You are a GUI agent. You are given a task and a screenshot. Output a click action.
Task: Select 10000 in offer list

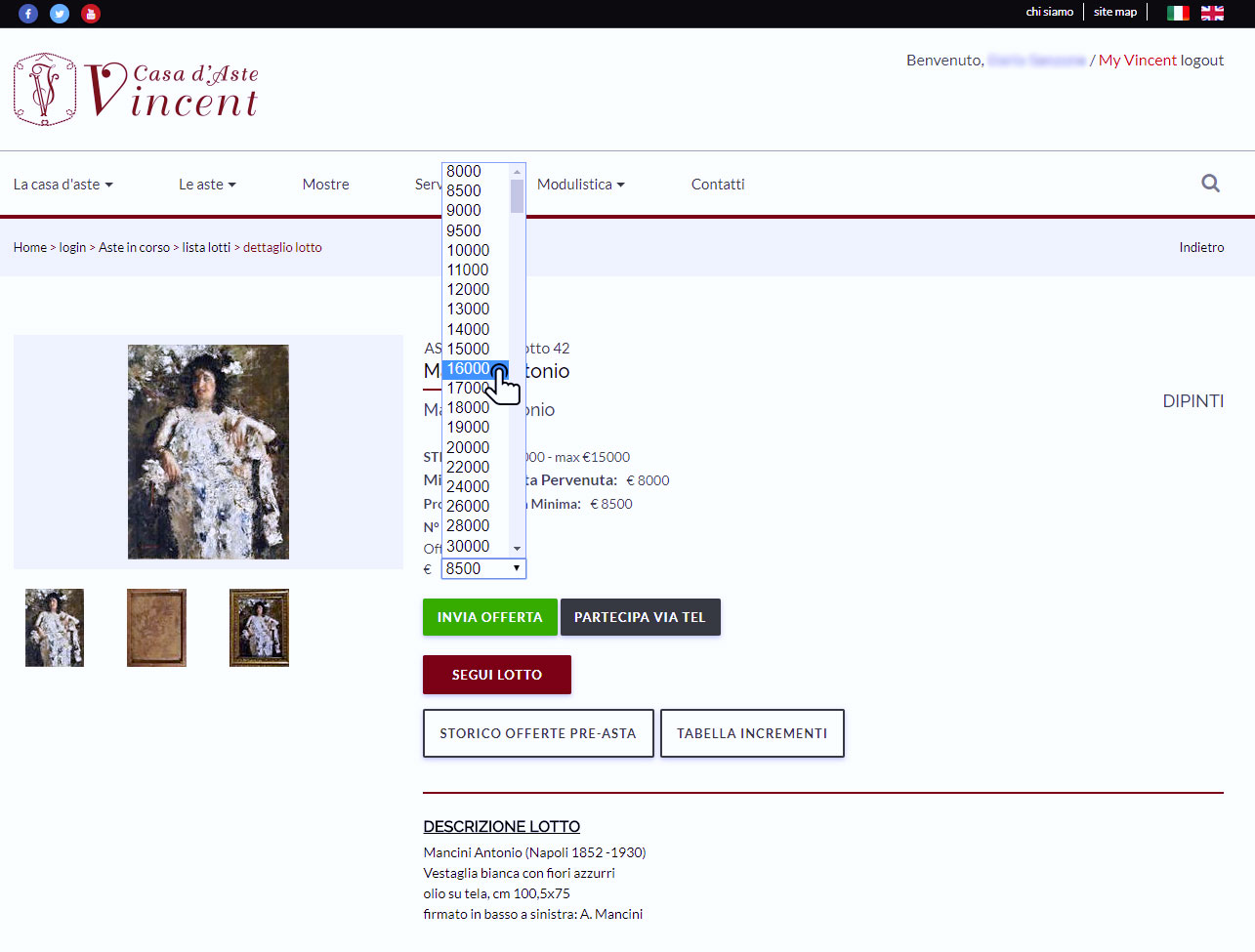[476, 250]
